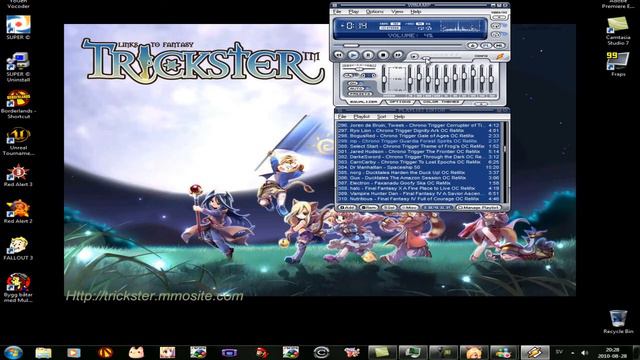This screenshot has height=360, width=640.
Task: Click the system tray volume speaker icon
Action: [x=584, y=352]
